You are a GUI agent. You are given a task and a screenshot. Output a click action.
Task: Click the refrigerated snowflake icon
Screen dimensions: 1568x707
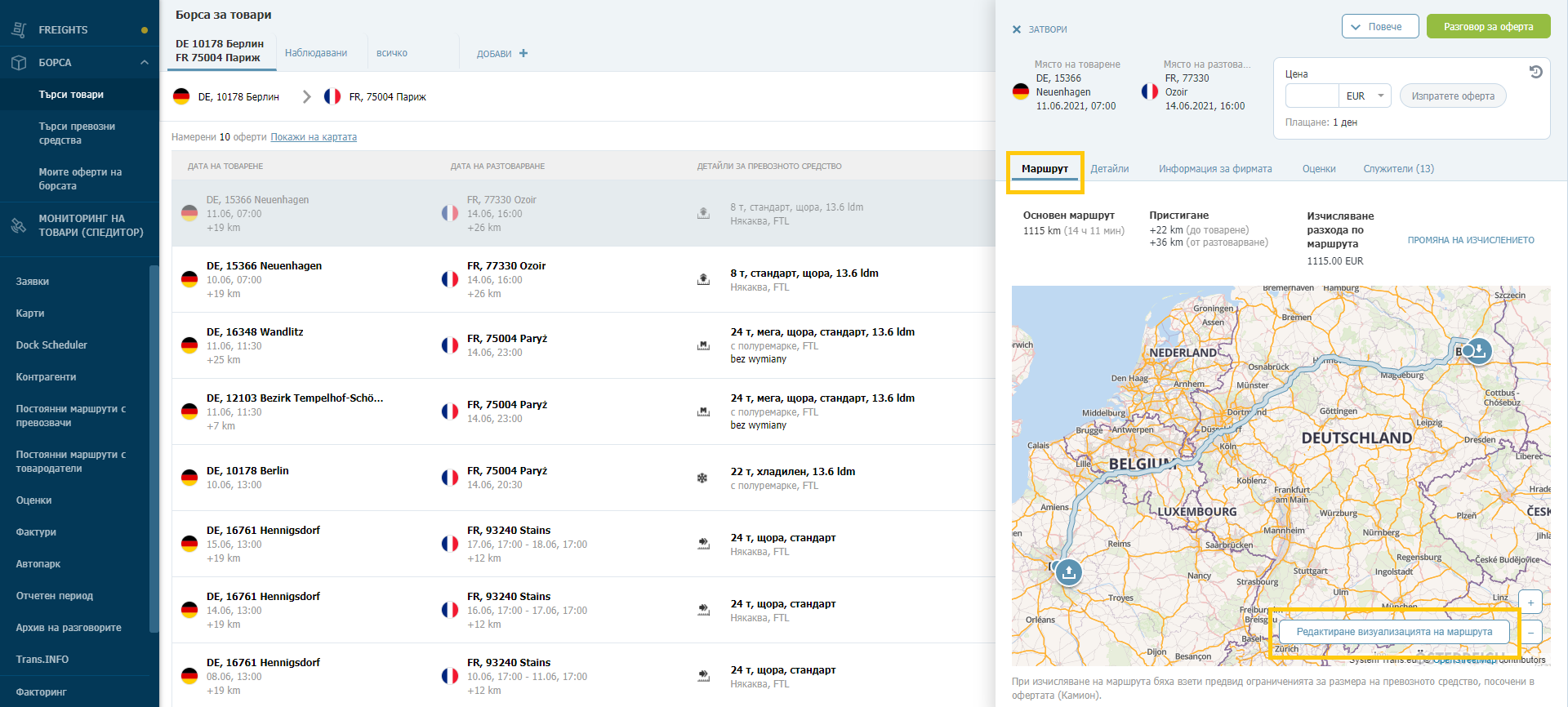coord(702,478)
